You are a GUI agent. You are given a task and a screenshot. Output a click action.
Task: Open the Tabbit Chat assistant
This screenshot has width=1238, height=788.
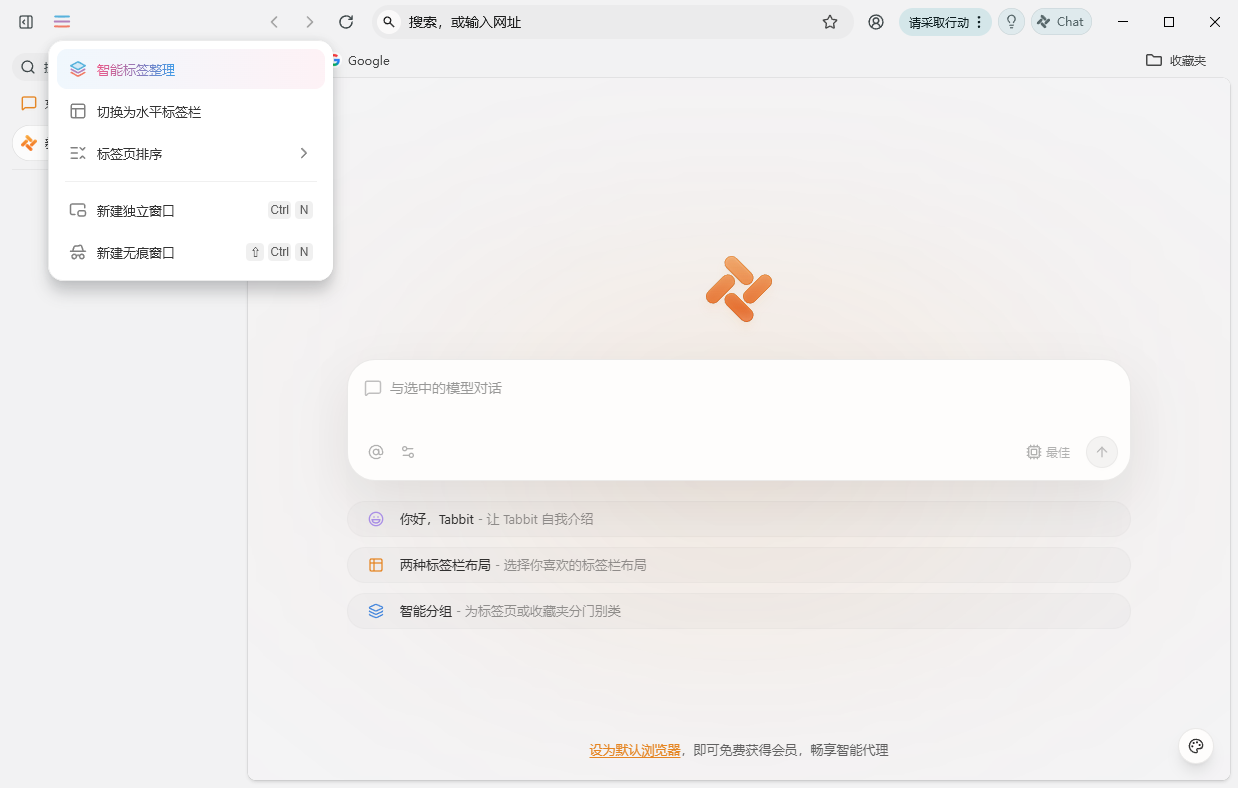click(x=1061, y=21)
